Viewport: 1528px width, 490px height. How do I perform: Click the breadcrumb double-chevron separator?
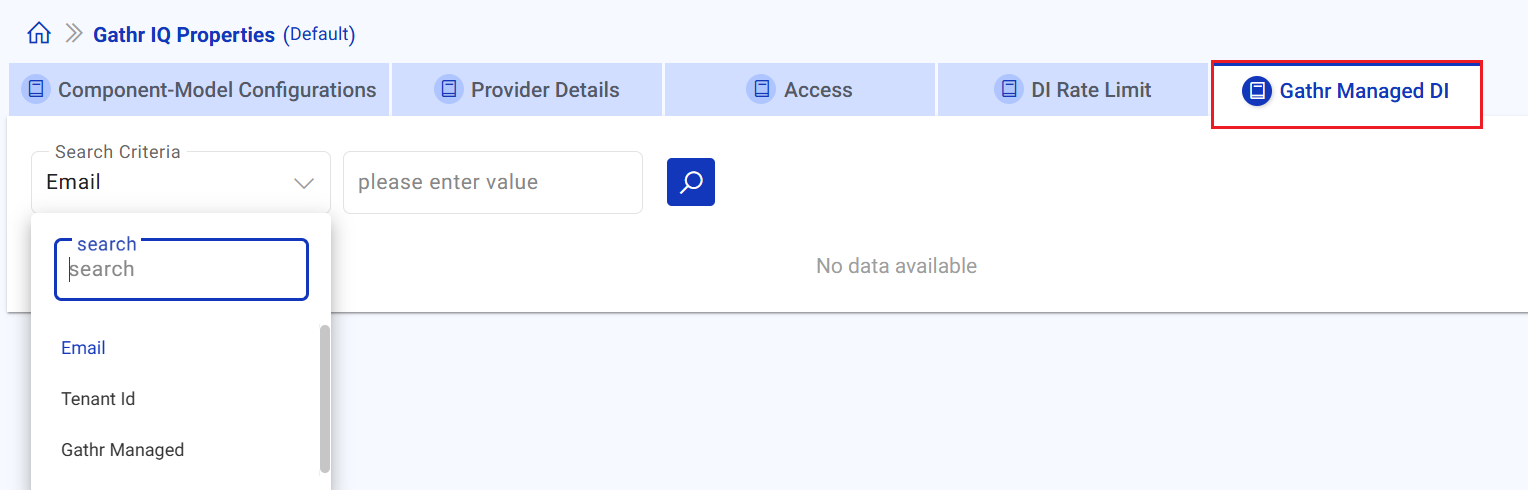[73, 34]
